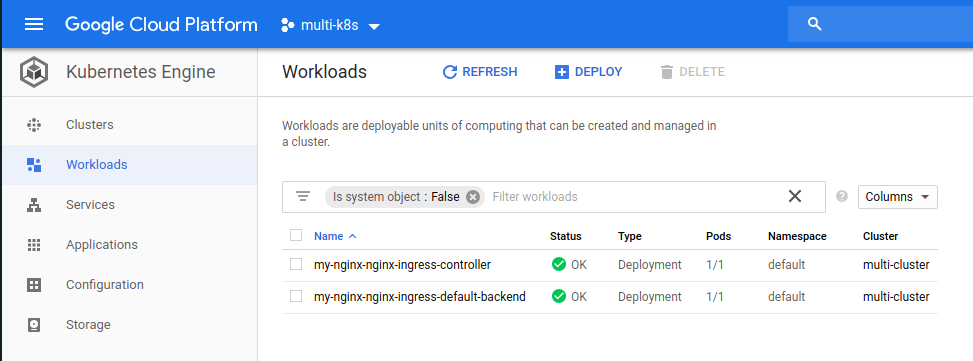Open the hamburger navigation menu
973x361 pixels.
pyautogui.click(x=34, y=25)
